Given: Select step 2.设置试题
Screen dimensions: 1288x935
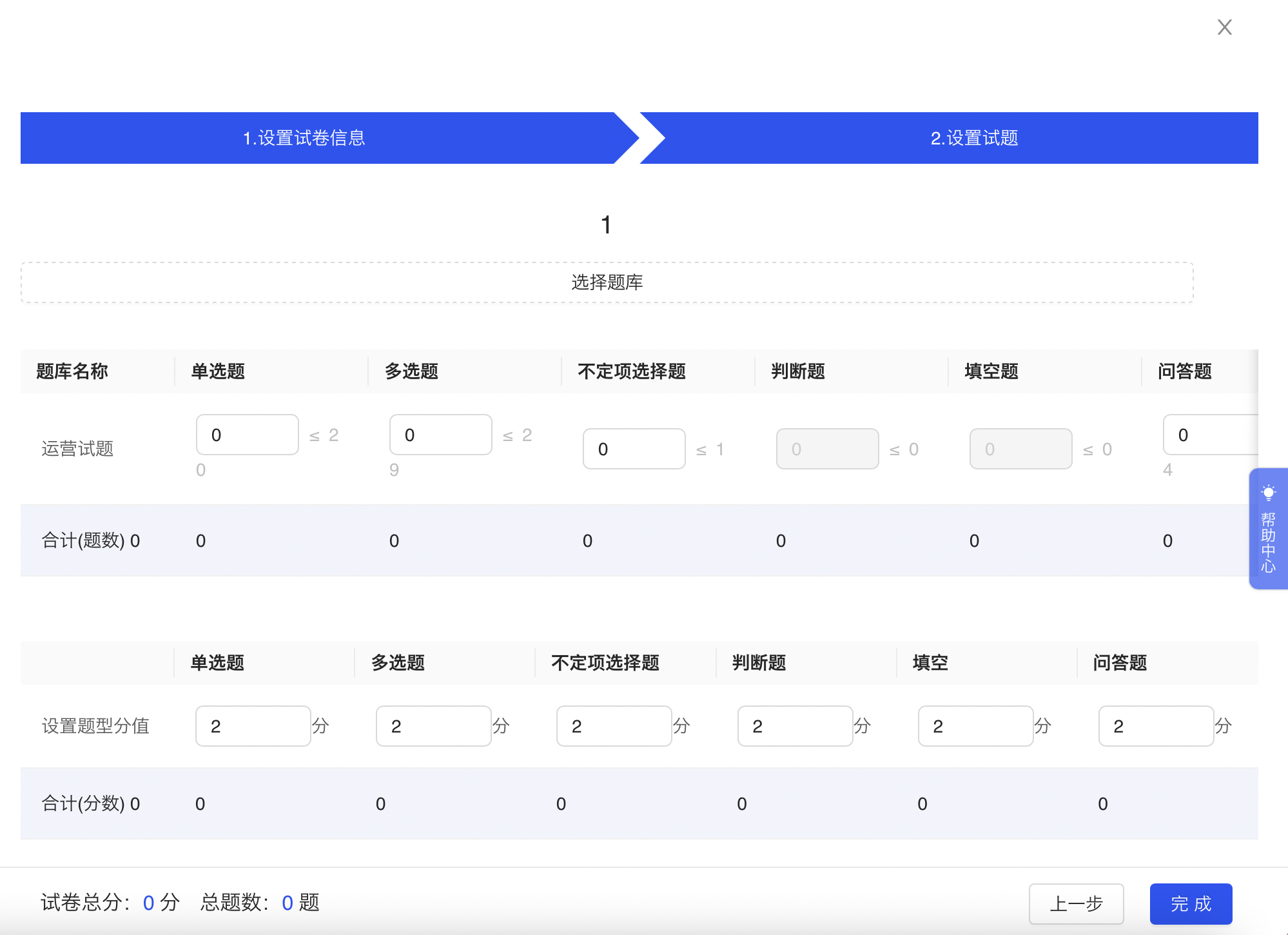Looking at the screenshot, I should pyautogui.click(x=974, y=138).
